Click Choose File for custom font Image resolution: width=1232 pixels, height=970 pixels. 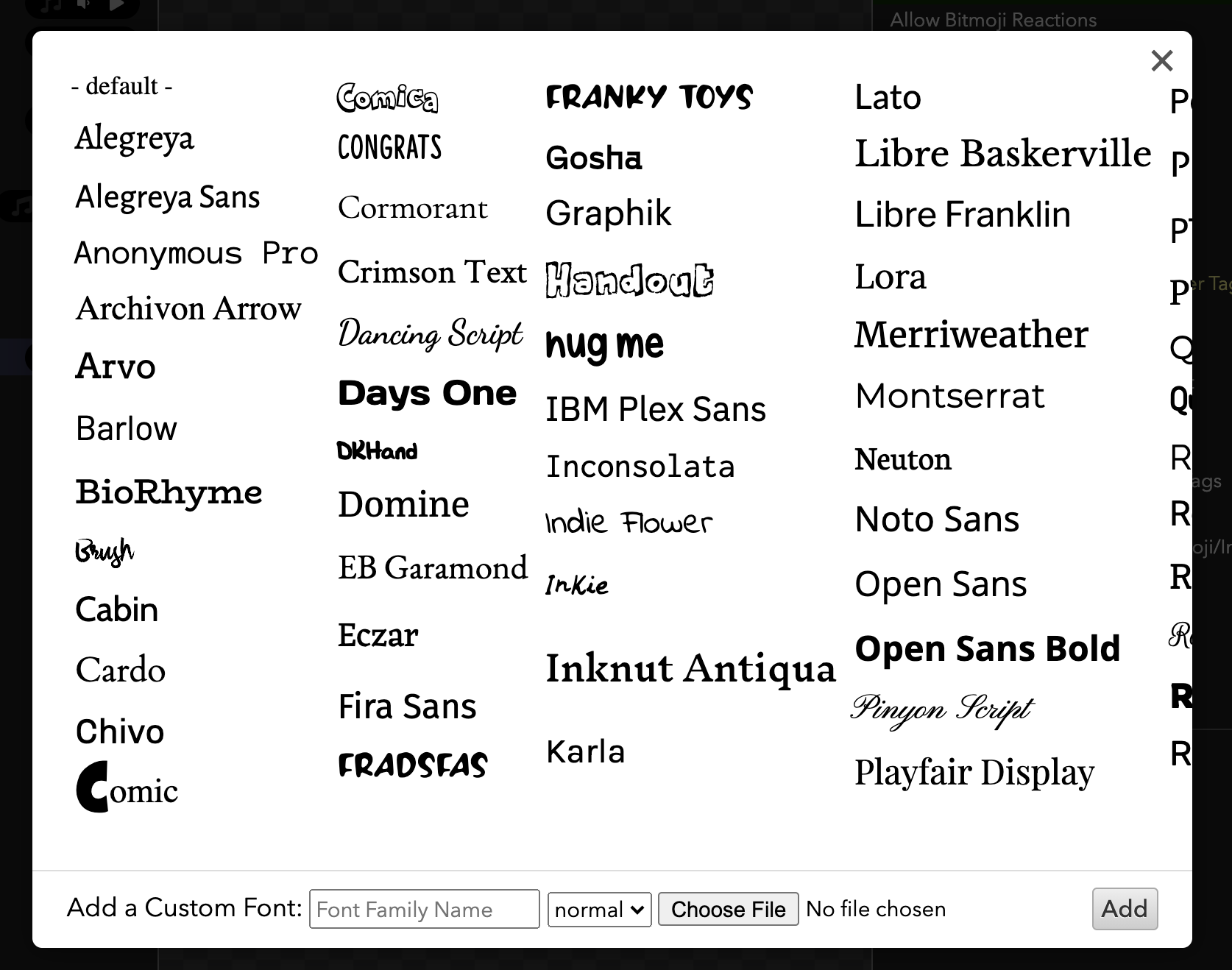pyautogui.click(x=728, y=910)
